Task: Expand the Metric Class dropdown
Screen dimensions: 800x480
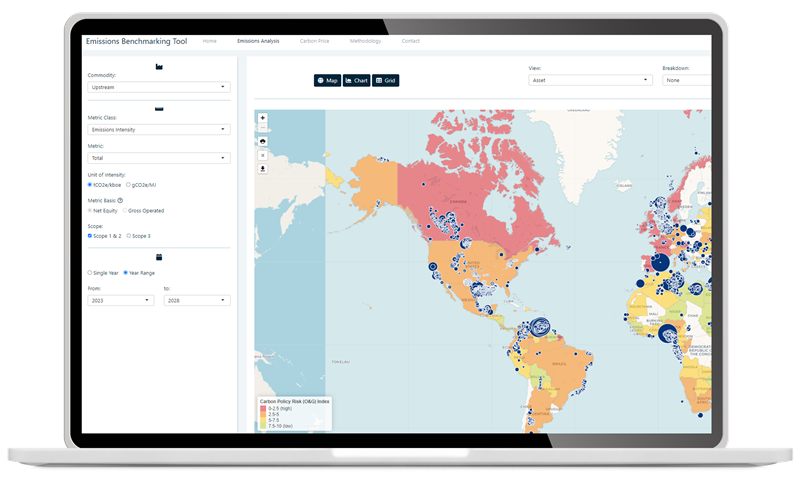Action: coord(159,129)
